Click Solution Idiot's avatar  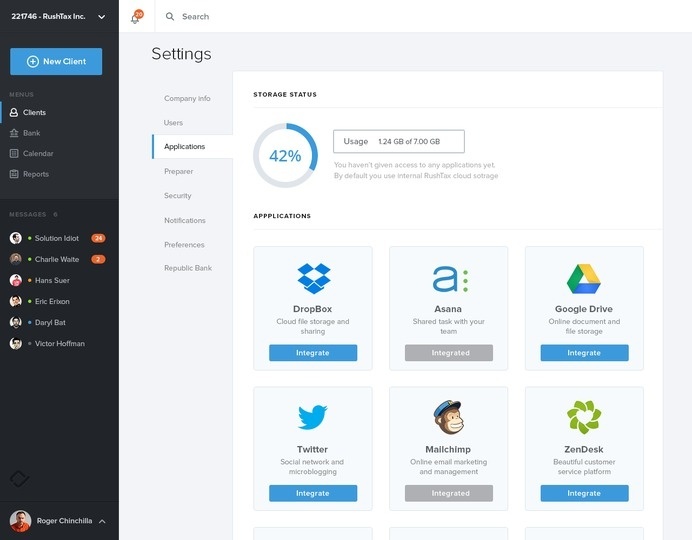16,238
